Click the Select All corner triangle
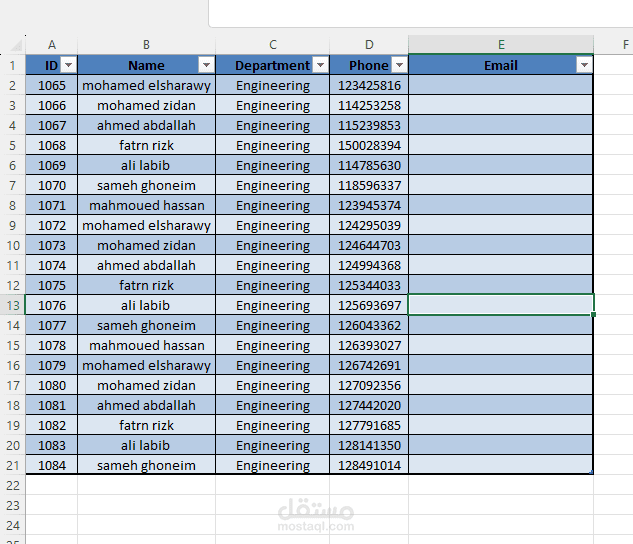633x544 pixels. point(15,45)
